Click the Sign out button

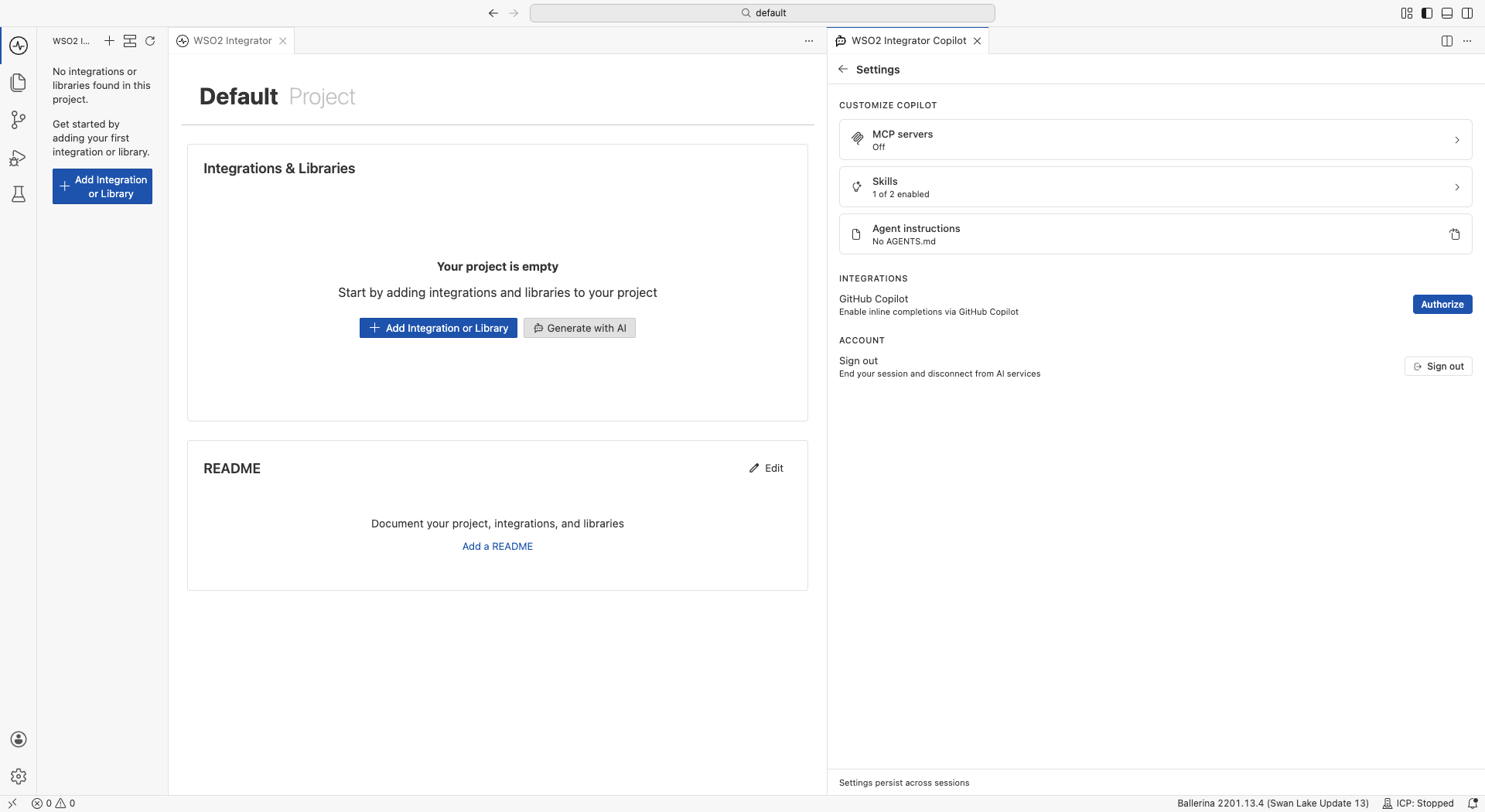tap(1439, 367)
